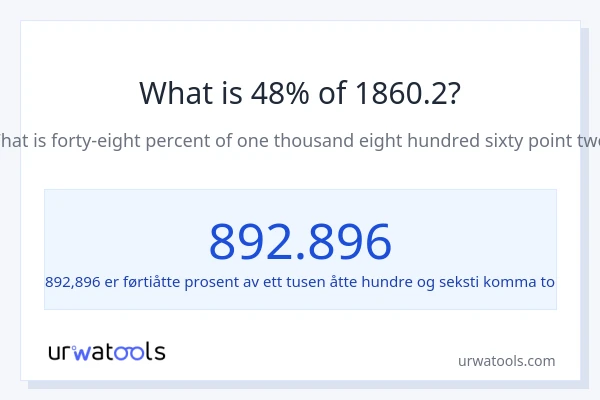Open the urwatools.com link
This screenshot has width=600, height=400.
click(x=506, y=361)
